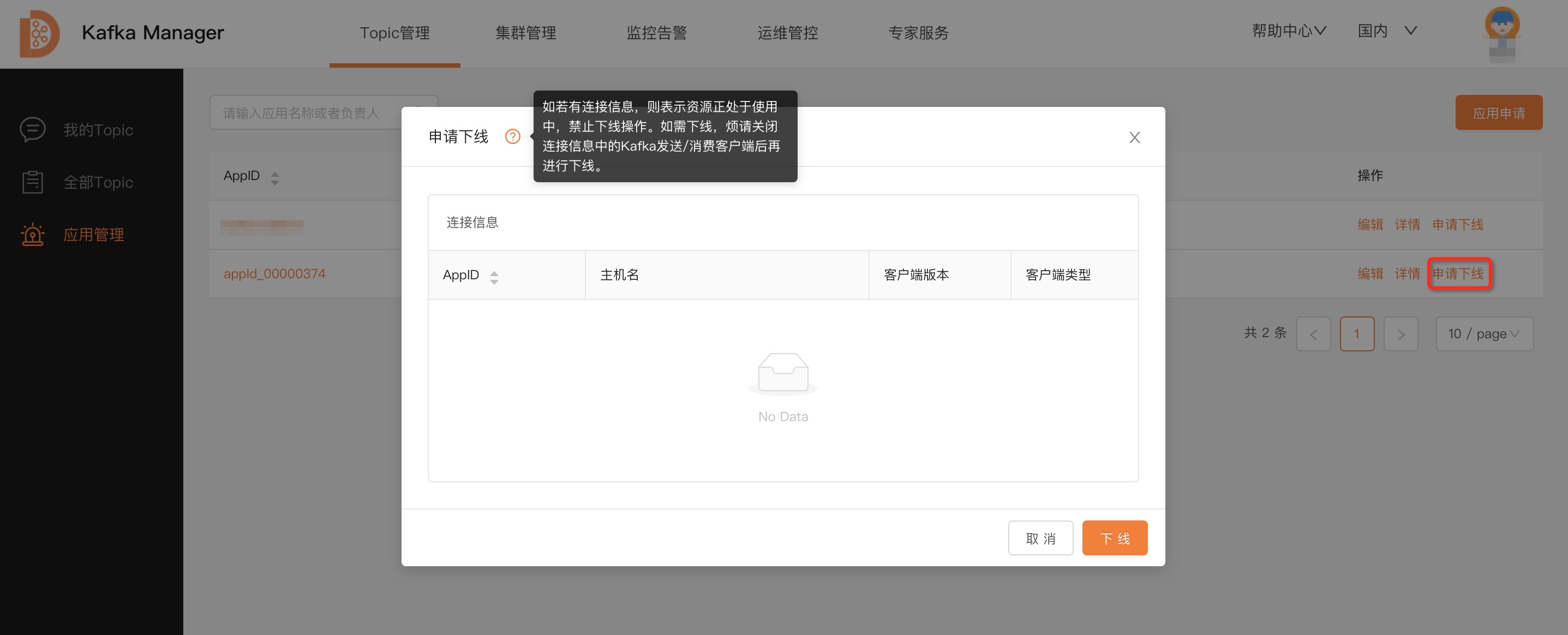
Task: Open the 监控告警 menu item
Action: tap(657, 33)
